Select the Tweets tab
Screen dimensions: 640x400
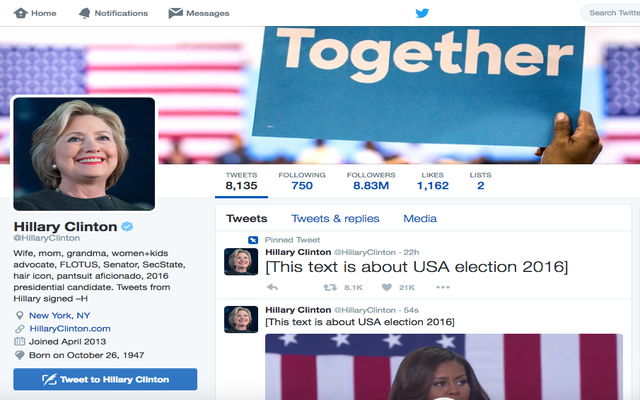pos(247,219)
